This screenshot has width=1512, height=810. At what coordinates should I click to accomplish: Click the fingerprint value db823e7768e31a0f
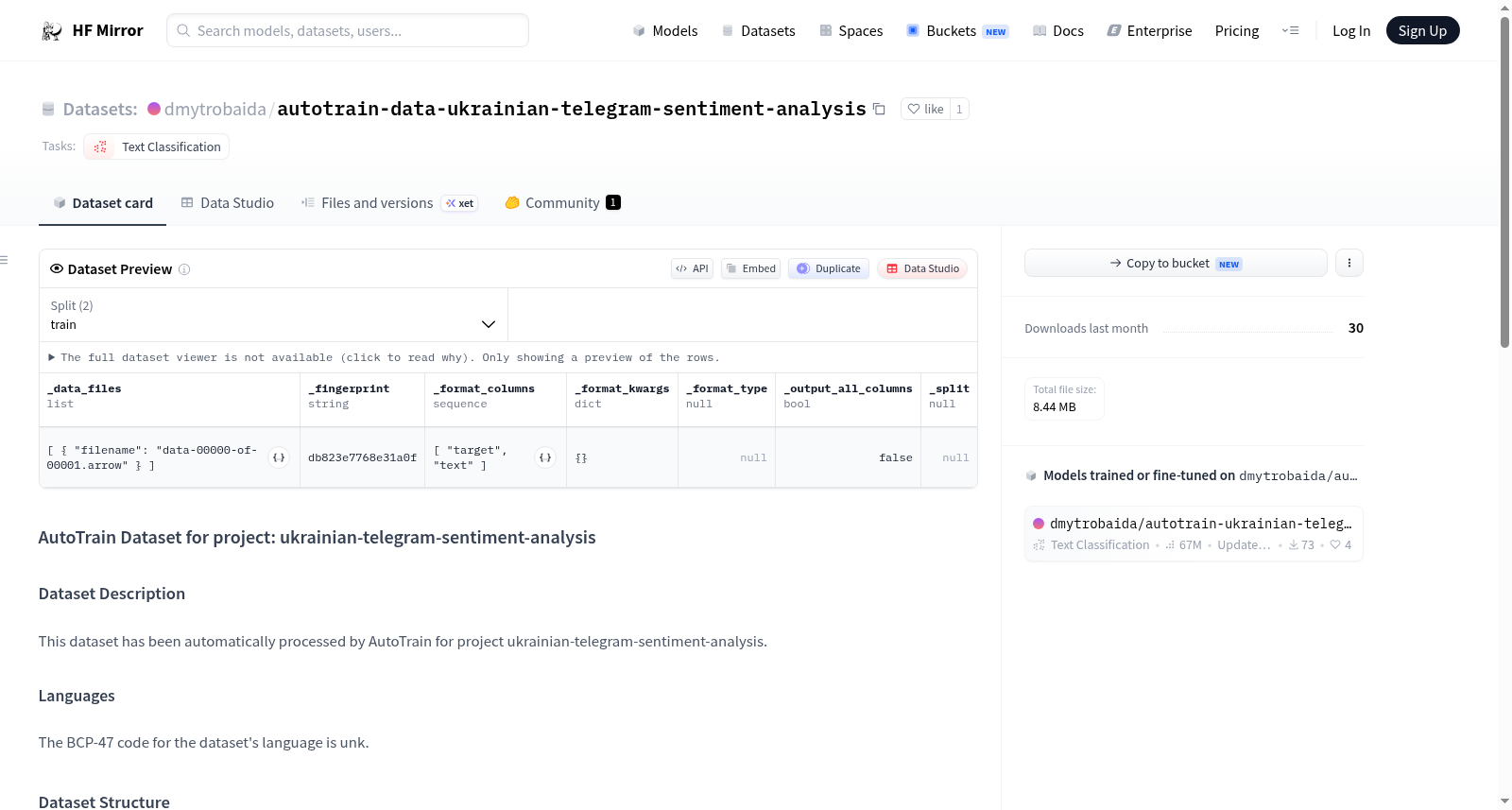(362, 457)
